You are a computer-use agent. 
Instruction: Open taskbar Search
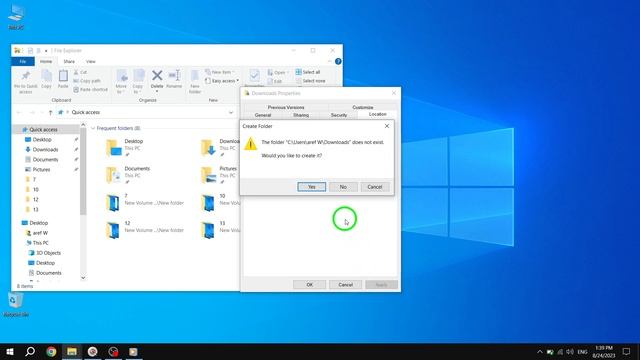[x=30, y=351]
